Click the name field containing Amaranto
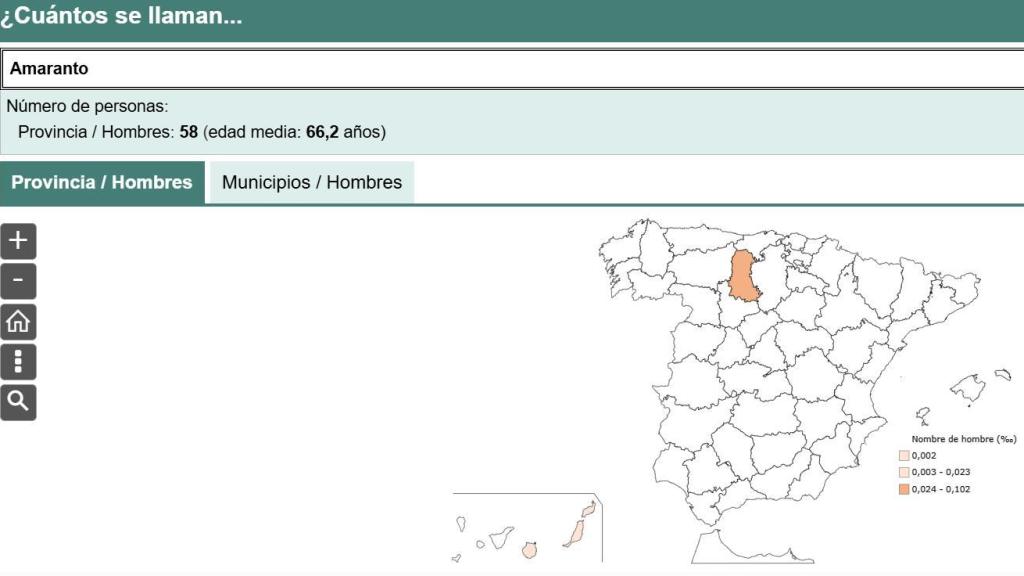 (x=512, y=69)
